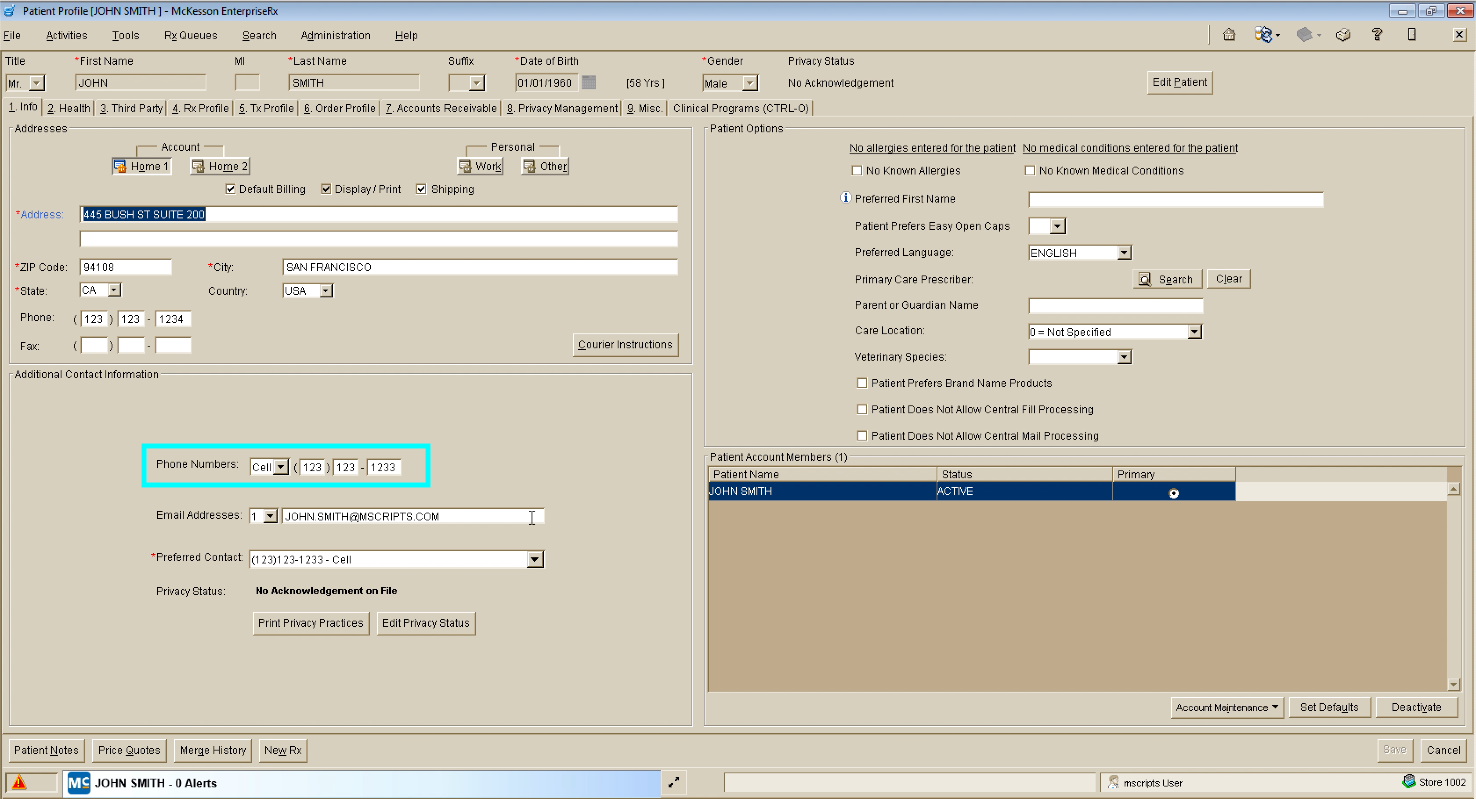Select the Other address button
Image resolution: width=1476 pixels, height=799 pixels.
[x=545, y=166]
